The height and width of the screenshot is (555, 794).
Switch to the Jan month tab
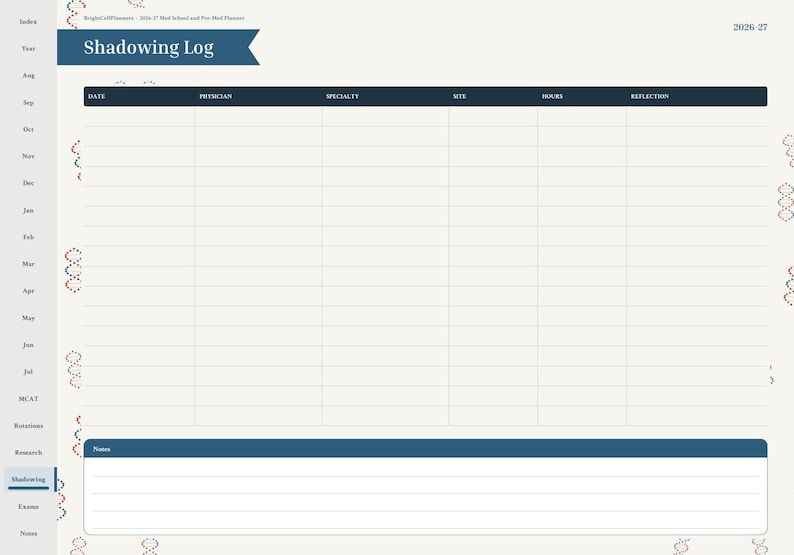28,211
